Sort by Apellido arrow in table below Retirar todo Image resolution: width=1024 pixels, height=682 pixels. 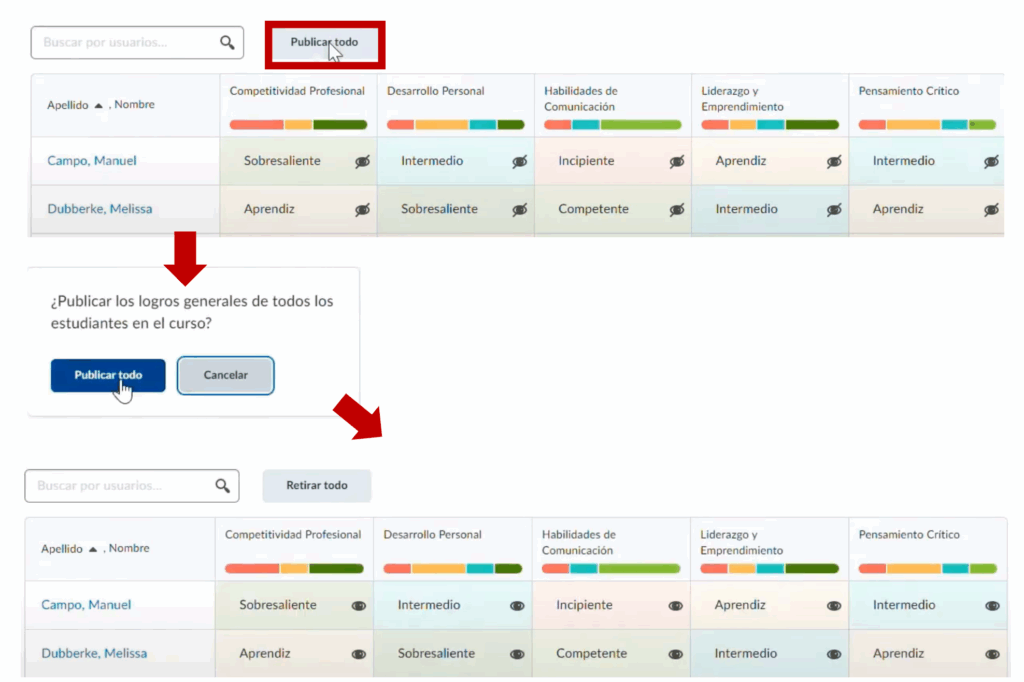click(92, 549)
